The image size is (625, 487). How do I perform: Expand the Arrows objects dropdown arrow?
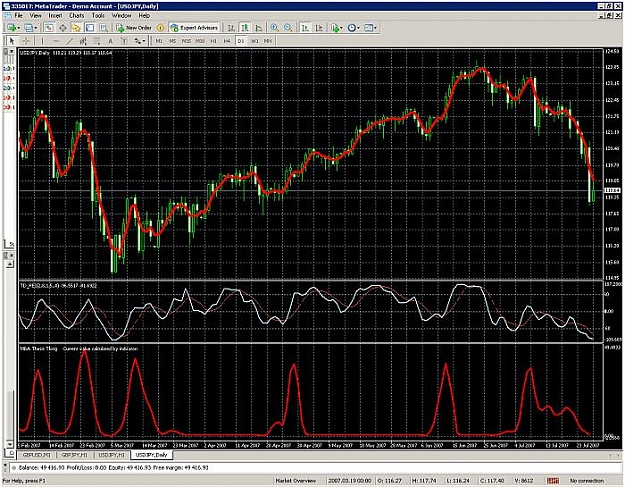click(x=144, y=41)
